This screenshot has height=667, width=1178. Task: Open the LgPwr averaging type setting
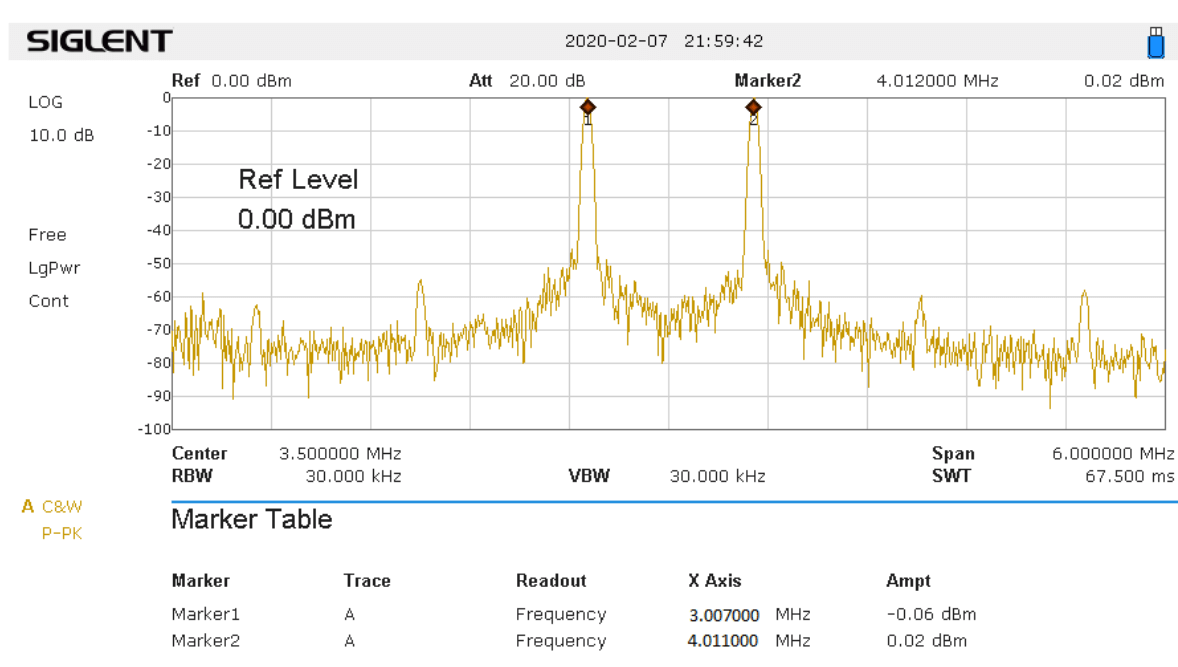54,268
